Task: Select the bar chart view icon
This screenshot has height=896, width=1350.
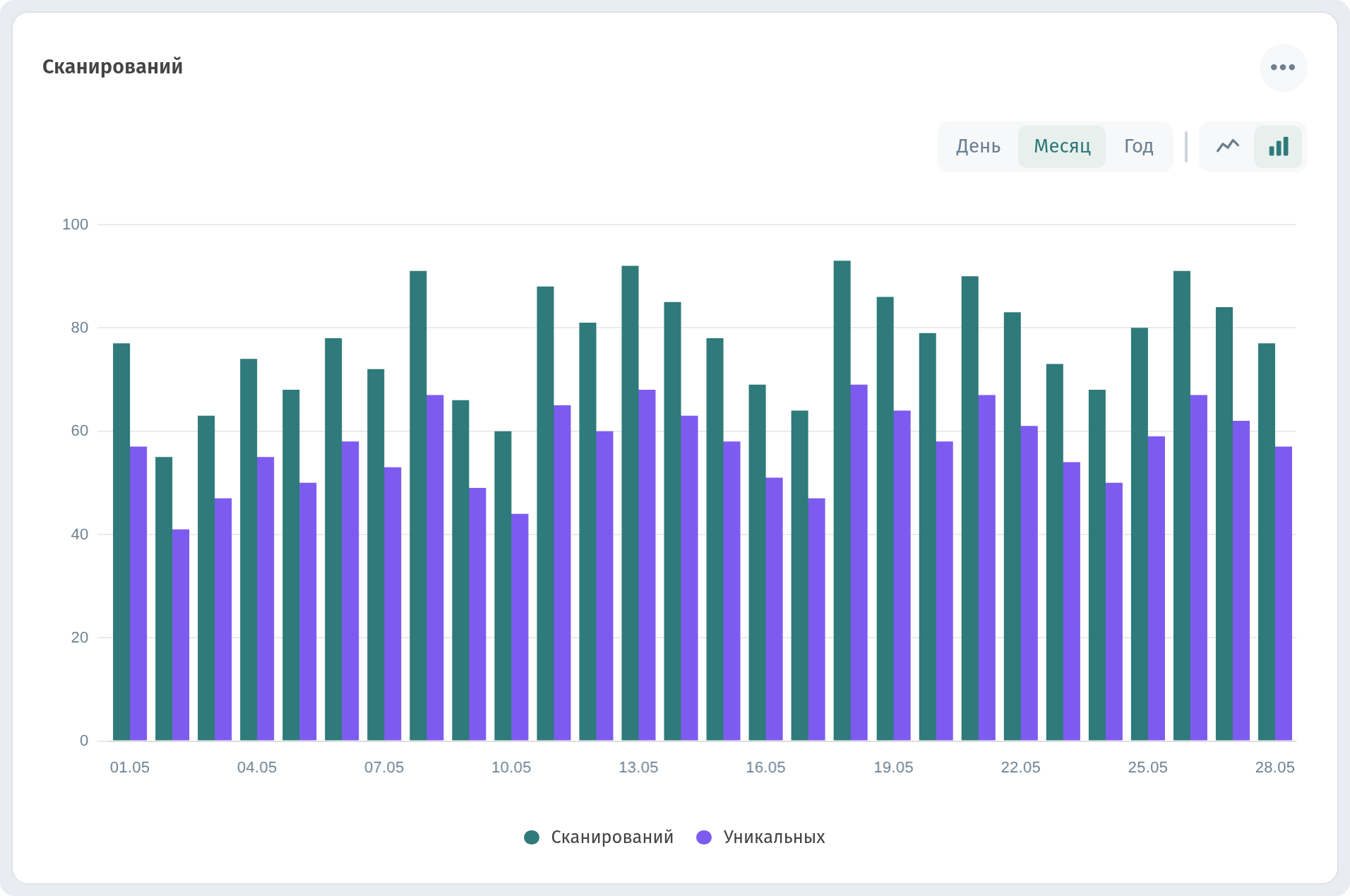Action: pos(1278,146)
